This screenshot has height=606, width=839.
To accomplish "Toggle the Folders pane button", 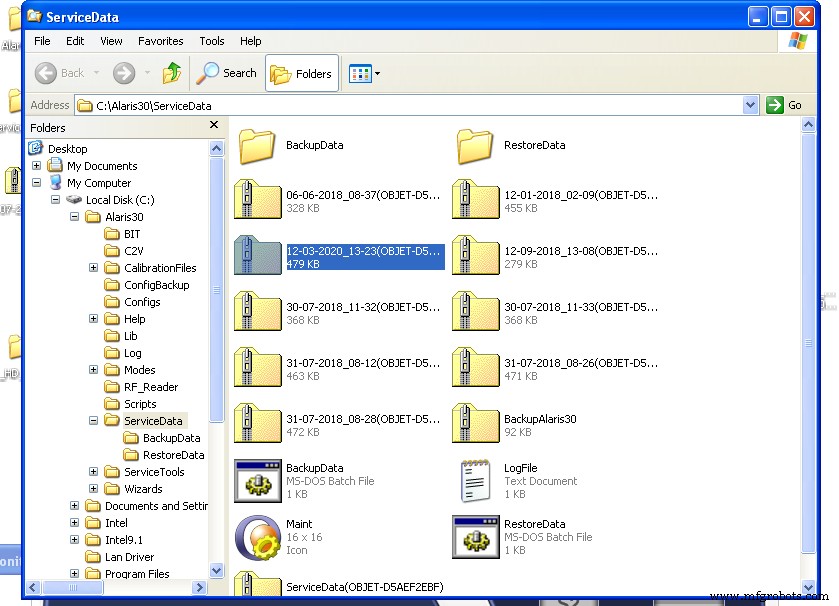I will pyautogui.click(x=301, y=74).
